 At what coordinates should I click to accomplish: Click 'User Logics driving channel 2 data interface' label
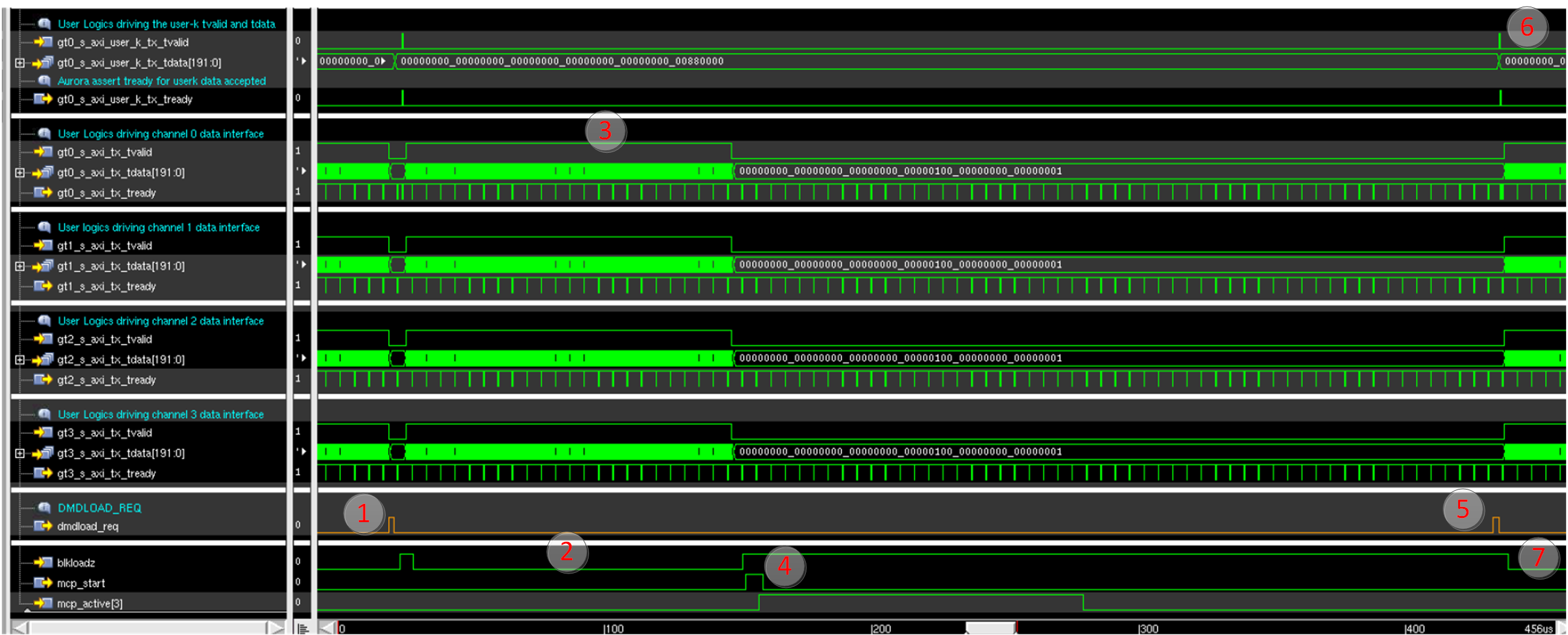point(161,321)
